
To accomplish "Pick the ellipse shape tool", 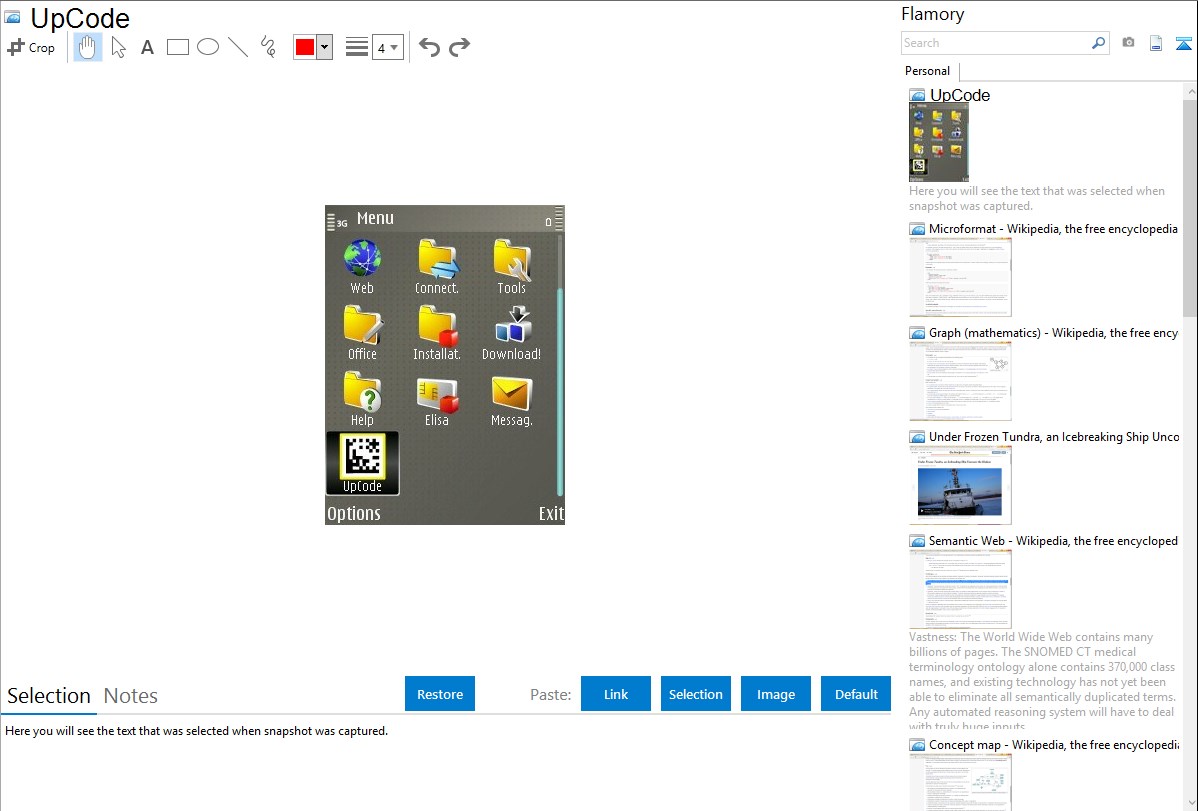I will point(208,47).
